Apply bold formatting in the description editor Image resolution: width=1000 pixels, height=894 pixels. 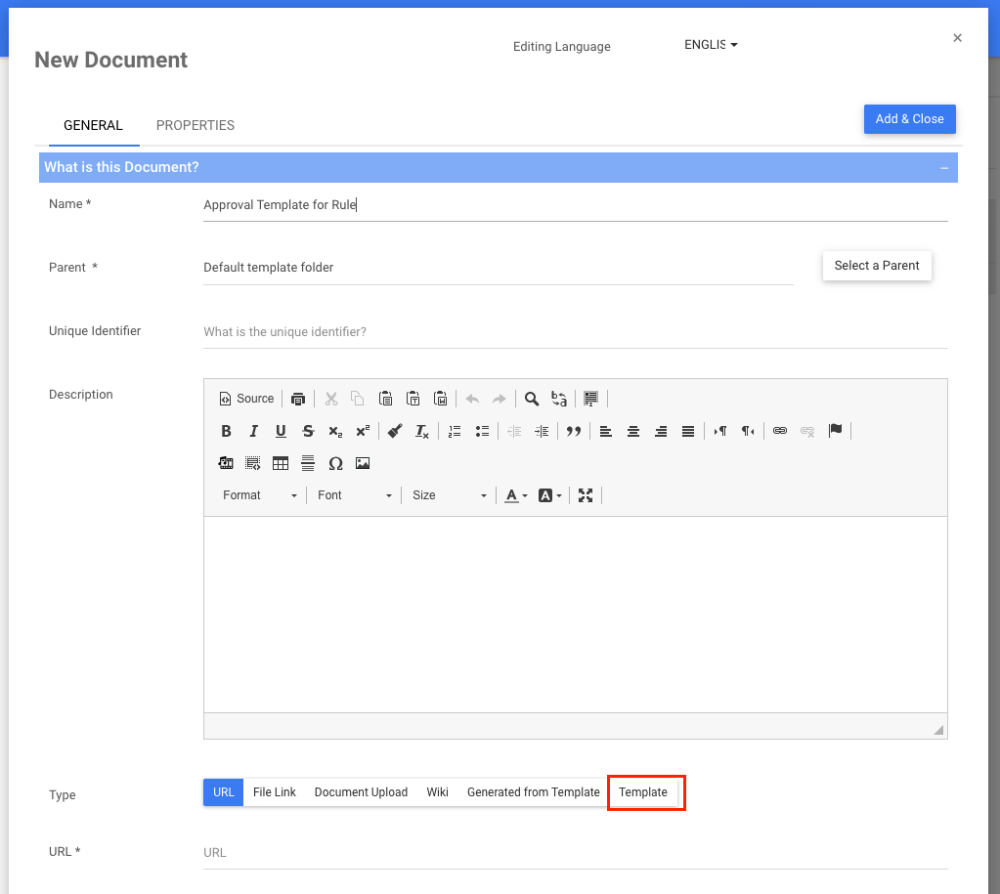226,431
